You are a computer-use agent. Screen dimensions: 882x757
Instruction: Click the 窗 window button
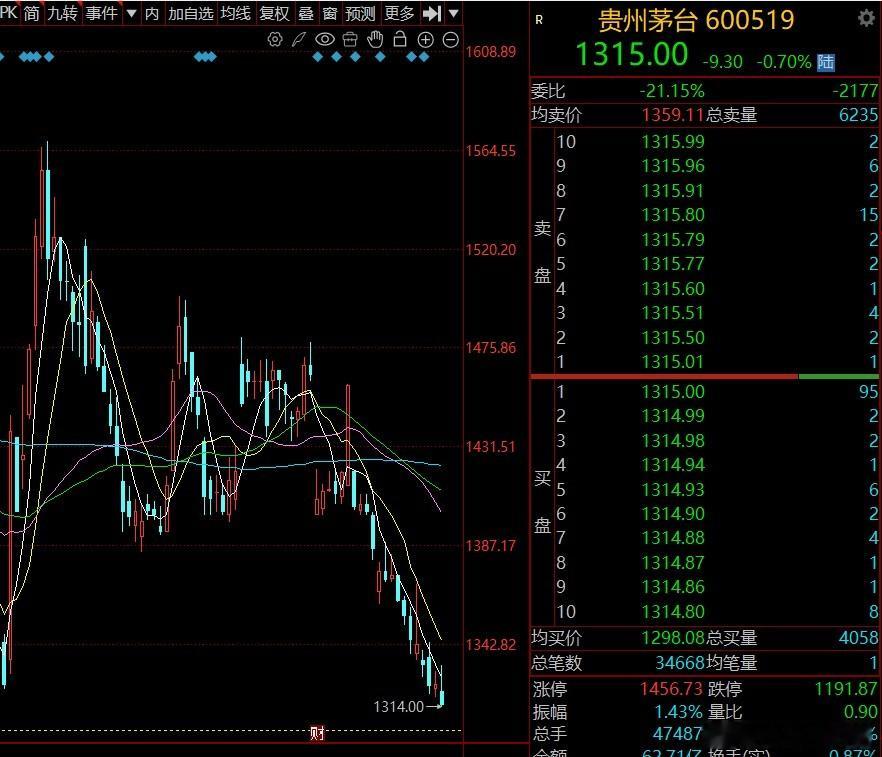click(x=330, y=13)
